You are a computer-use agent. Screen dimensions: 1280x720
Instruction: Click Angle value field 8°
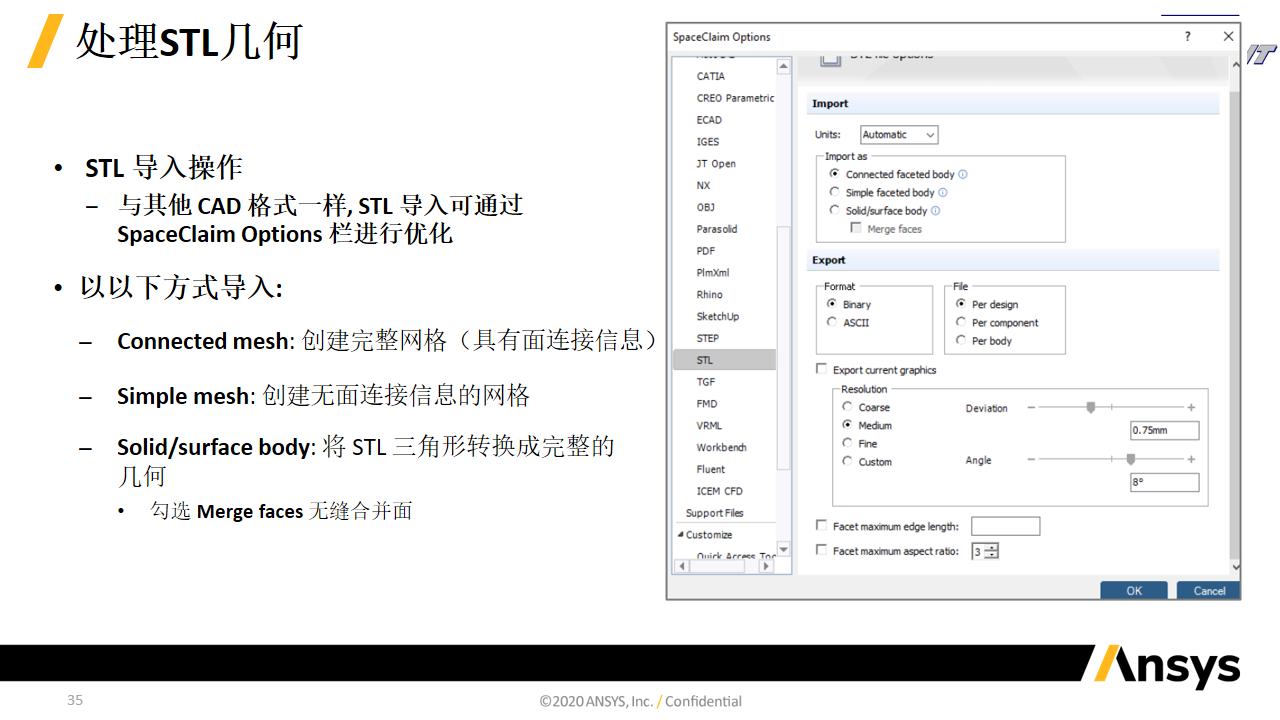click(x=1165, y=482)
